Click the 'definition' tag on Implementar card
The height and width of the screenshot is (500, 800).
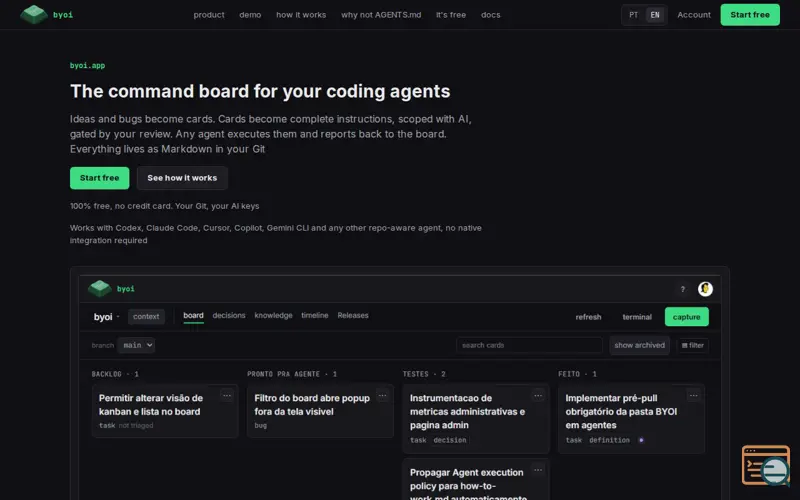(609, 440)
